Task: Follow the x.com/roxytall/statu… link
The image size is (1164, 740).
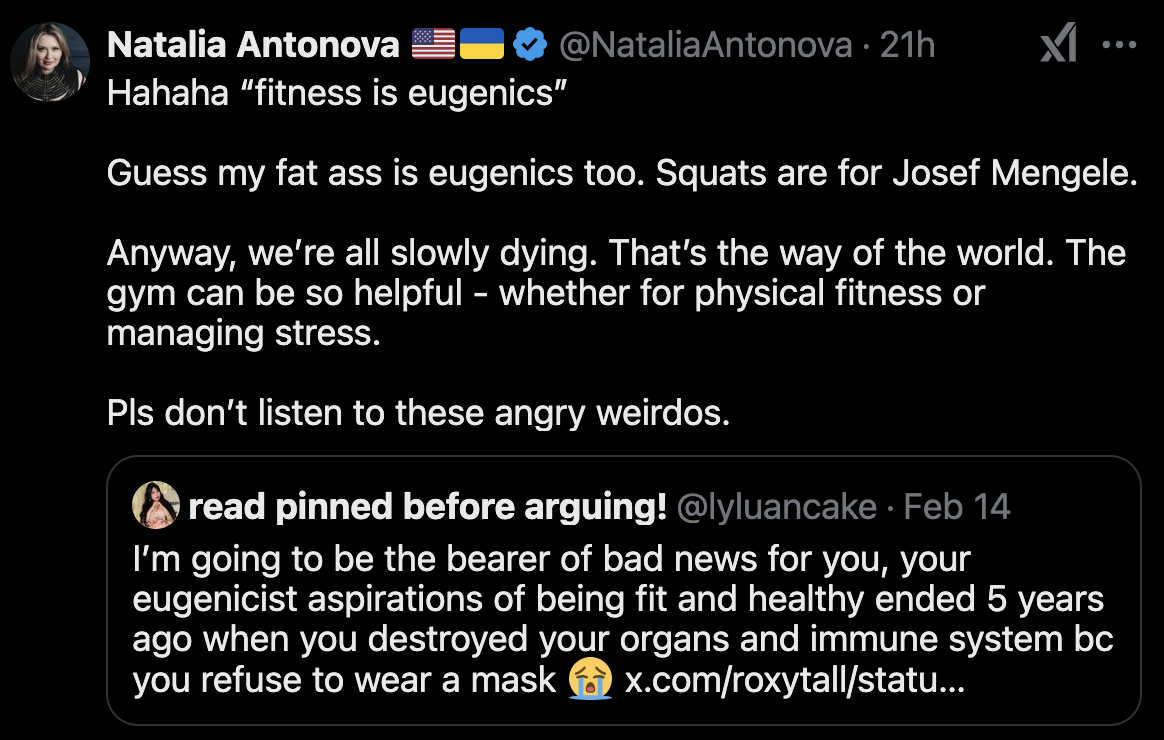Action: pos(795,680)
